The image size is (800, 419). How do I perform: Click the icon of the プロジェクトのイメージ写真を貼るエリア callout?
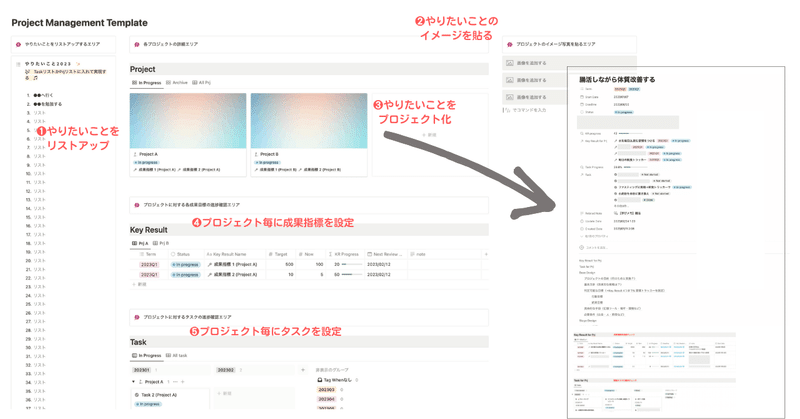510,44
